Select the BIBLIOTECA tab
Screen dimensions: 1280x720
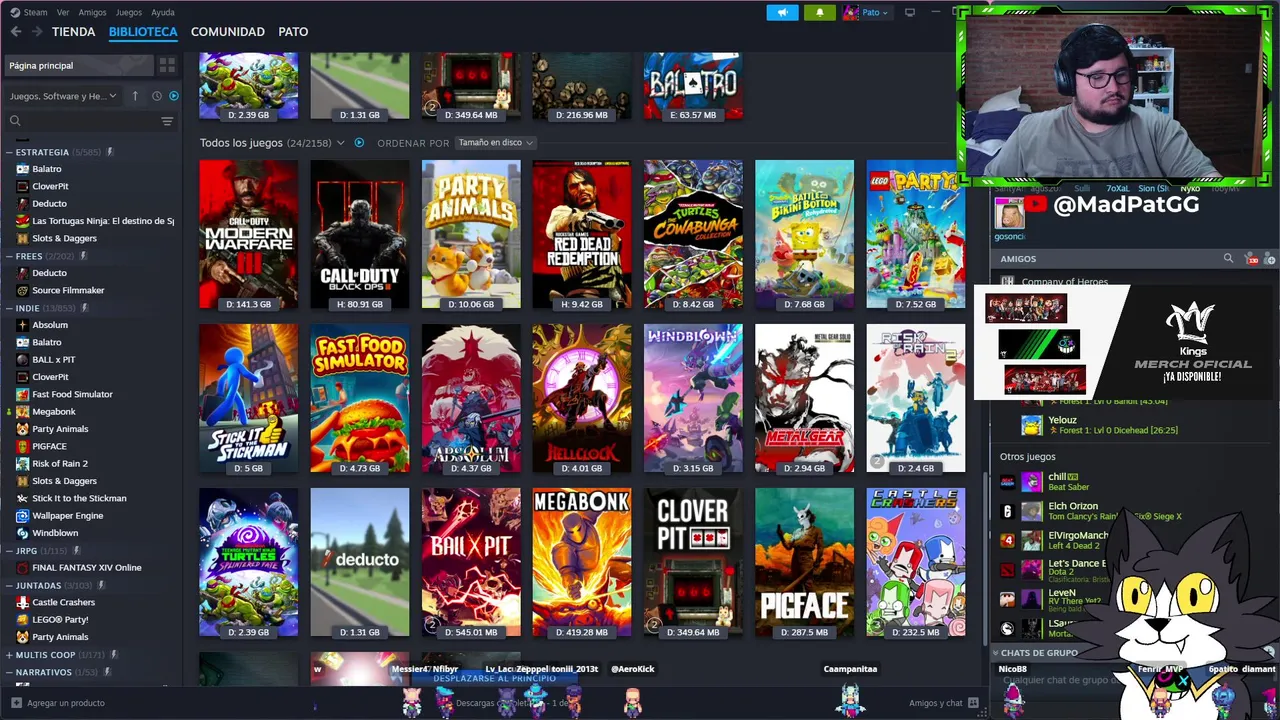143,32
